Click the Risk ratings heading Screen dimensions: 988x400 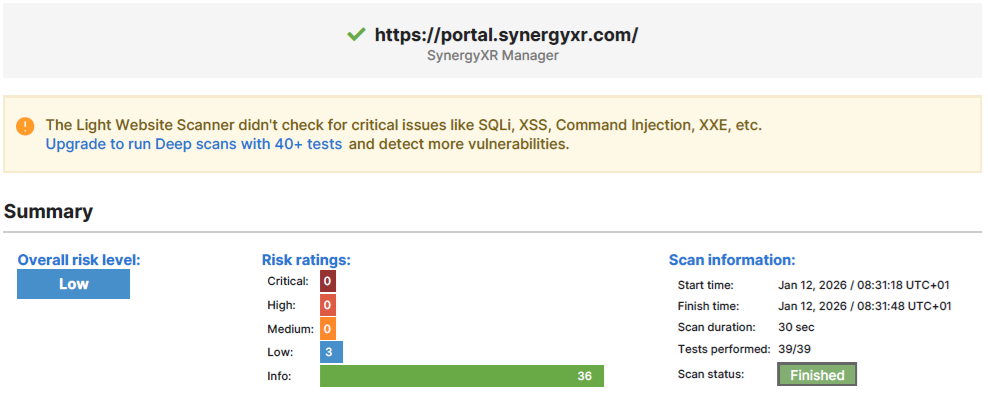(x=306, y=260)
